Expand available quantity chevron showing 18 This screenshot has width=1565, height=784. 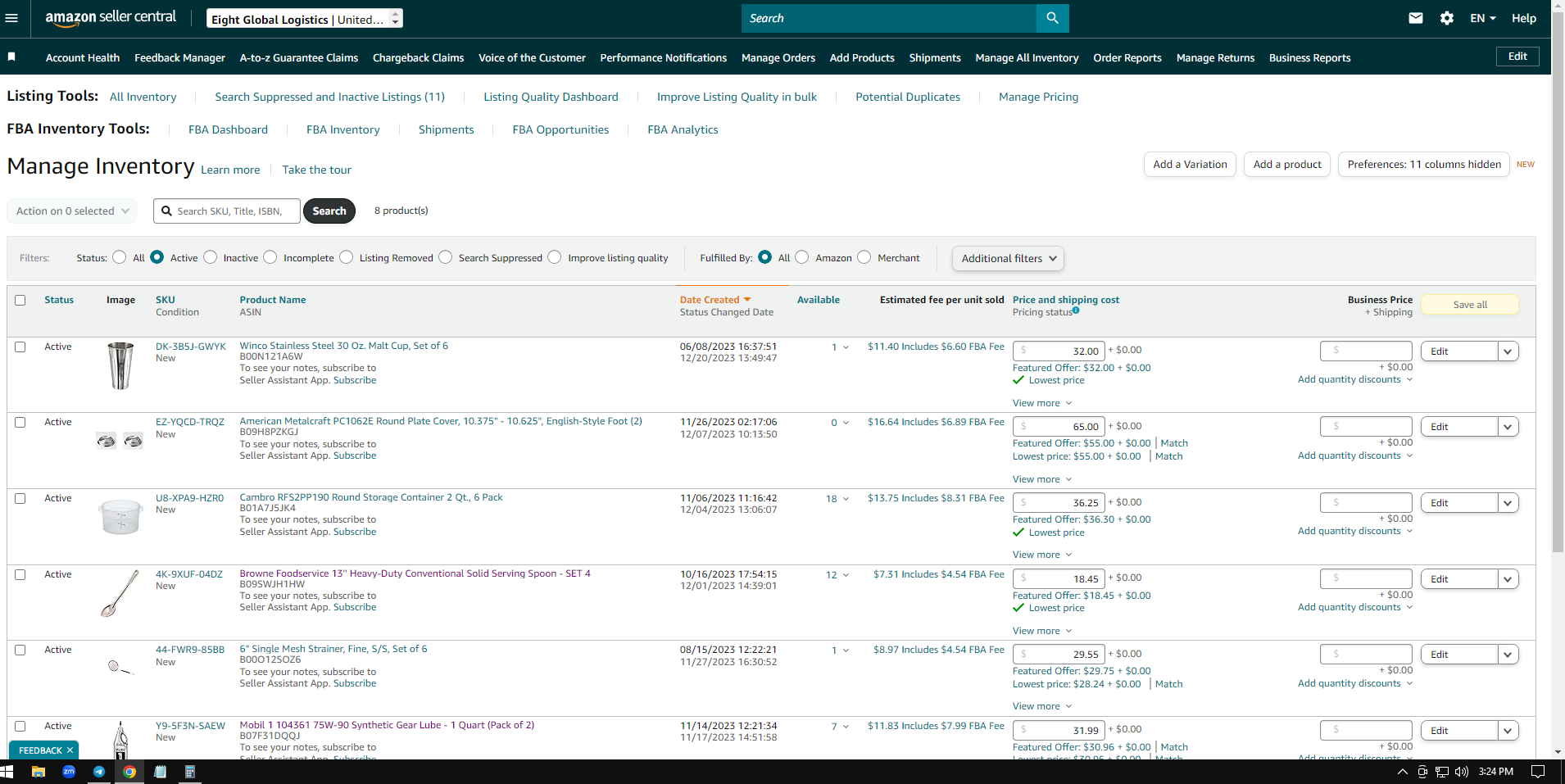pos(846,499)
